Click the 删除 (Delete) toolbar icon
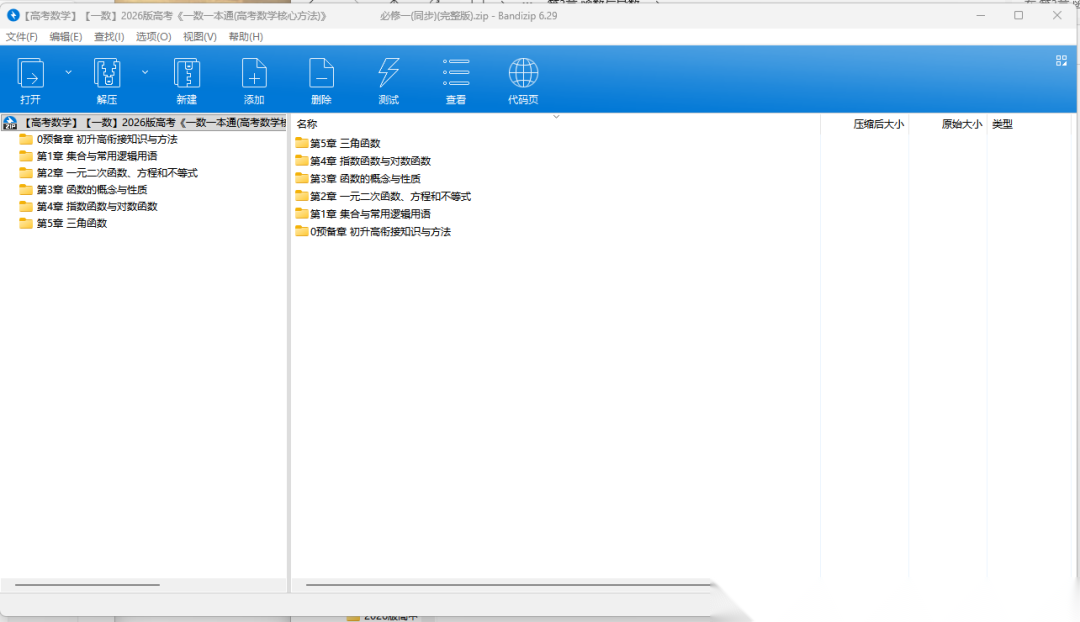1080x622 pixels. [321, 74]
